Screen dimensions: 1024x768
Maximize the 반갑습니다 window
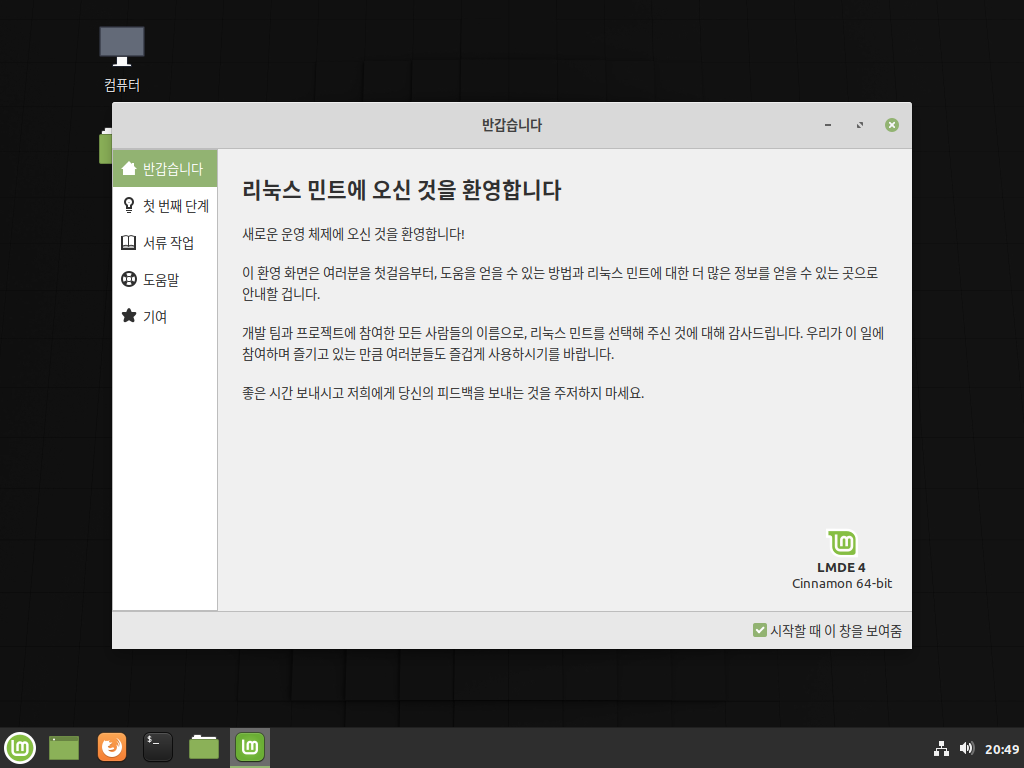[860, 125]
